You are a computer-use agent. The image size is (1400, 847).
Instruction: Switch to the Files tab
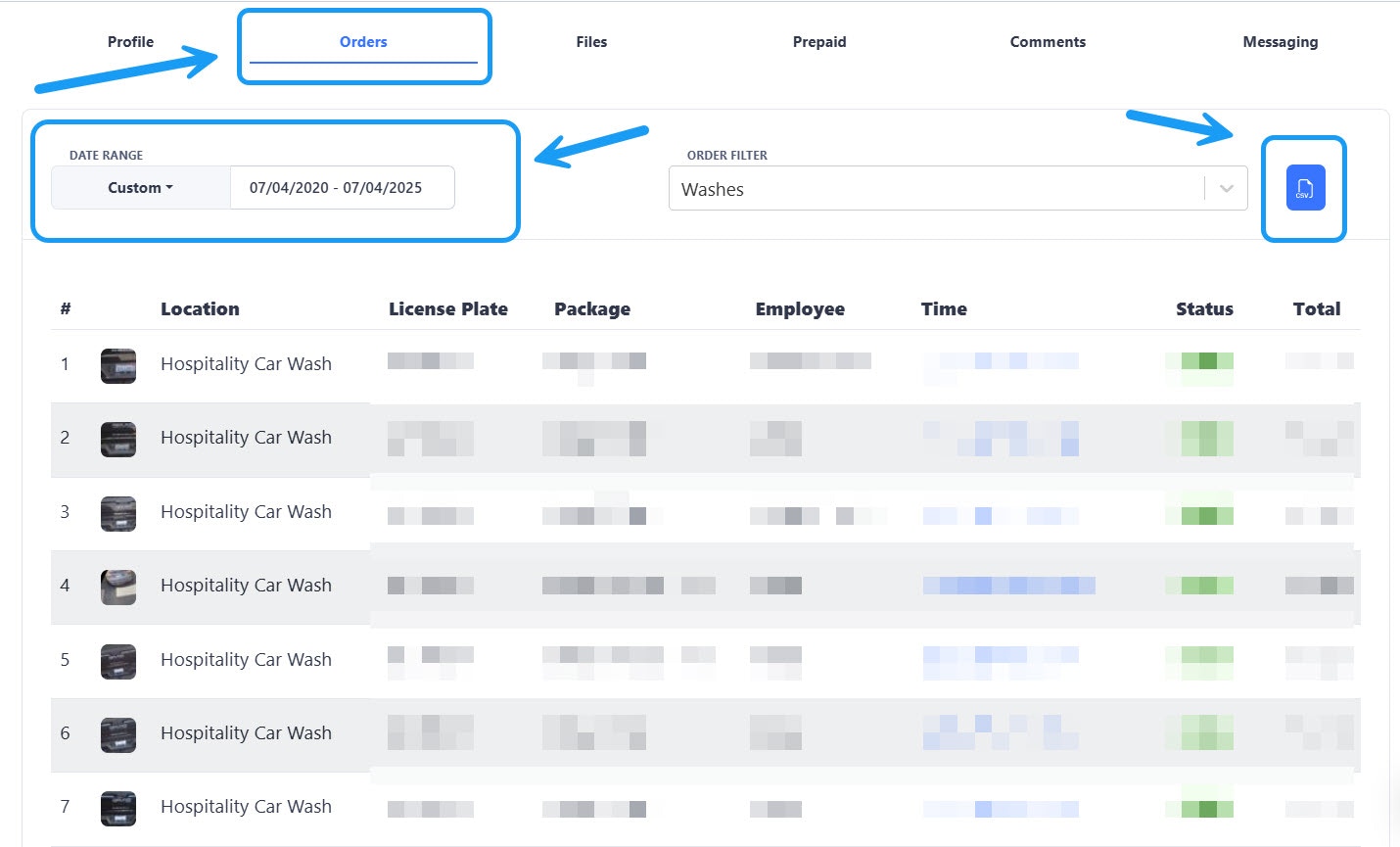(x=591, y=42)
